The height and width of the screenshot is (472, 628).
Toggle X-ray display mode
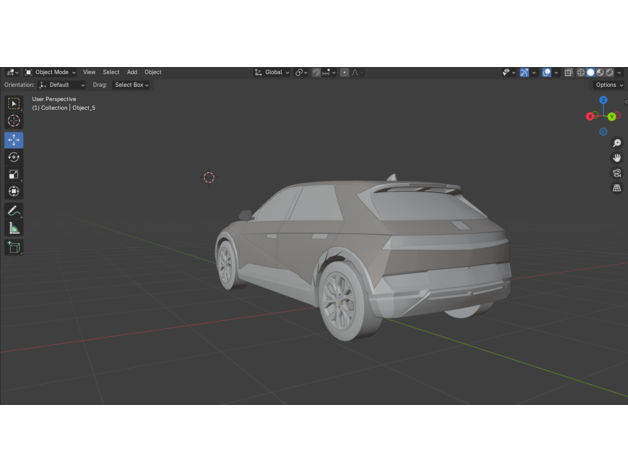click(568, 72)
